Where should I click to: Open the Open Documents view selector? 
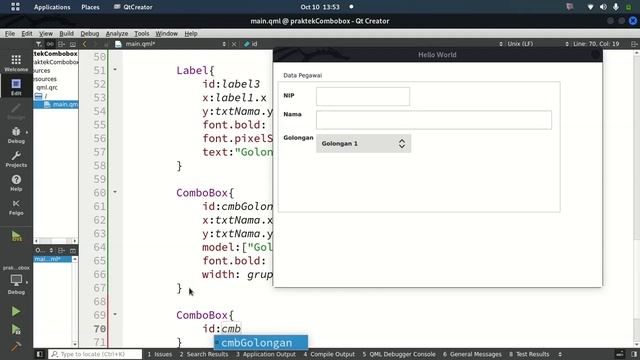pos(44,250)
